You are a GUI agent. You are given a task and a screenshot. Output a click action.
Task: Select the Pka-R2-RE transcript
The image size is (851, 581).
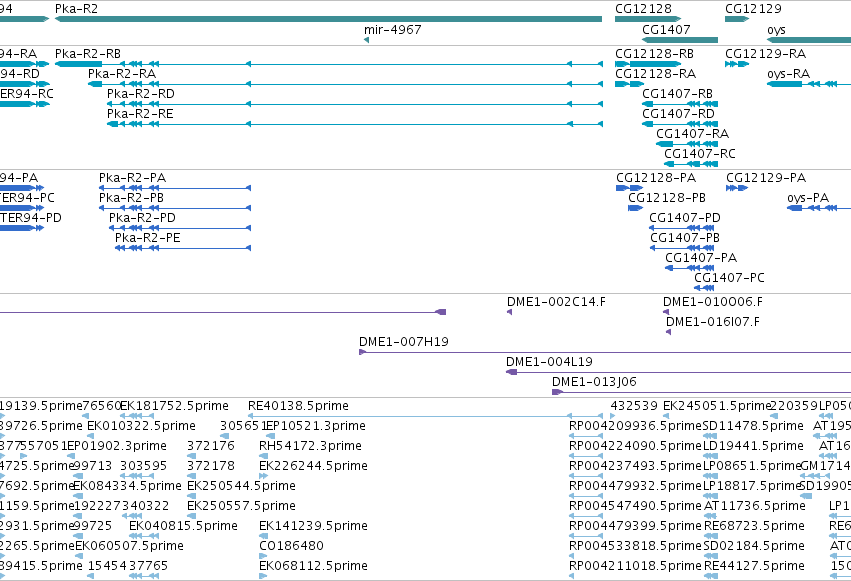[140, 114]
